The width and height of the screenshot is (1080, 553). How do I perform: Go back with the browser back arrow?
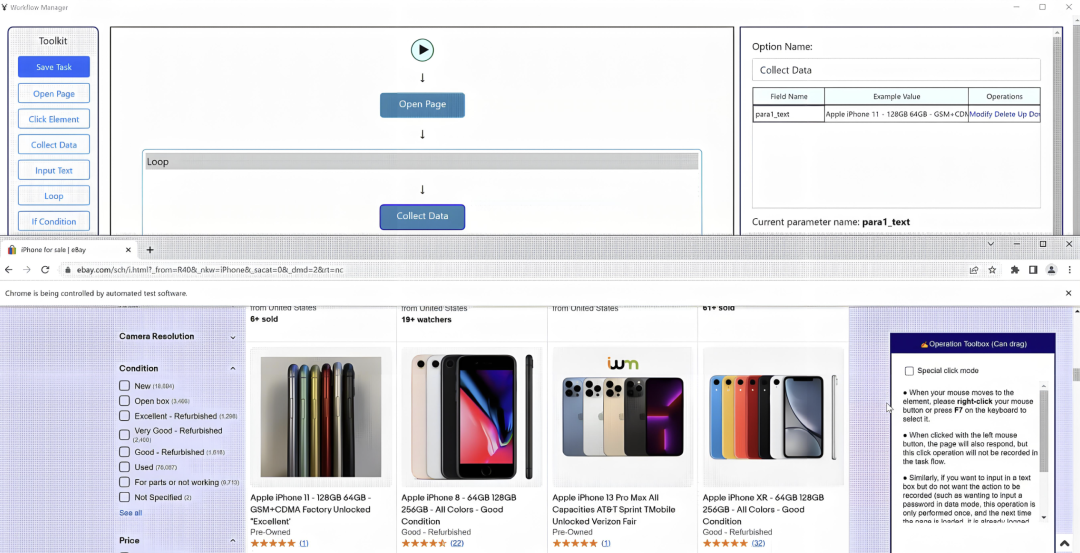coord(9,270)
